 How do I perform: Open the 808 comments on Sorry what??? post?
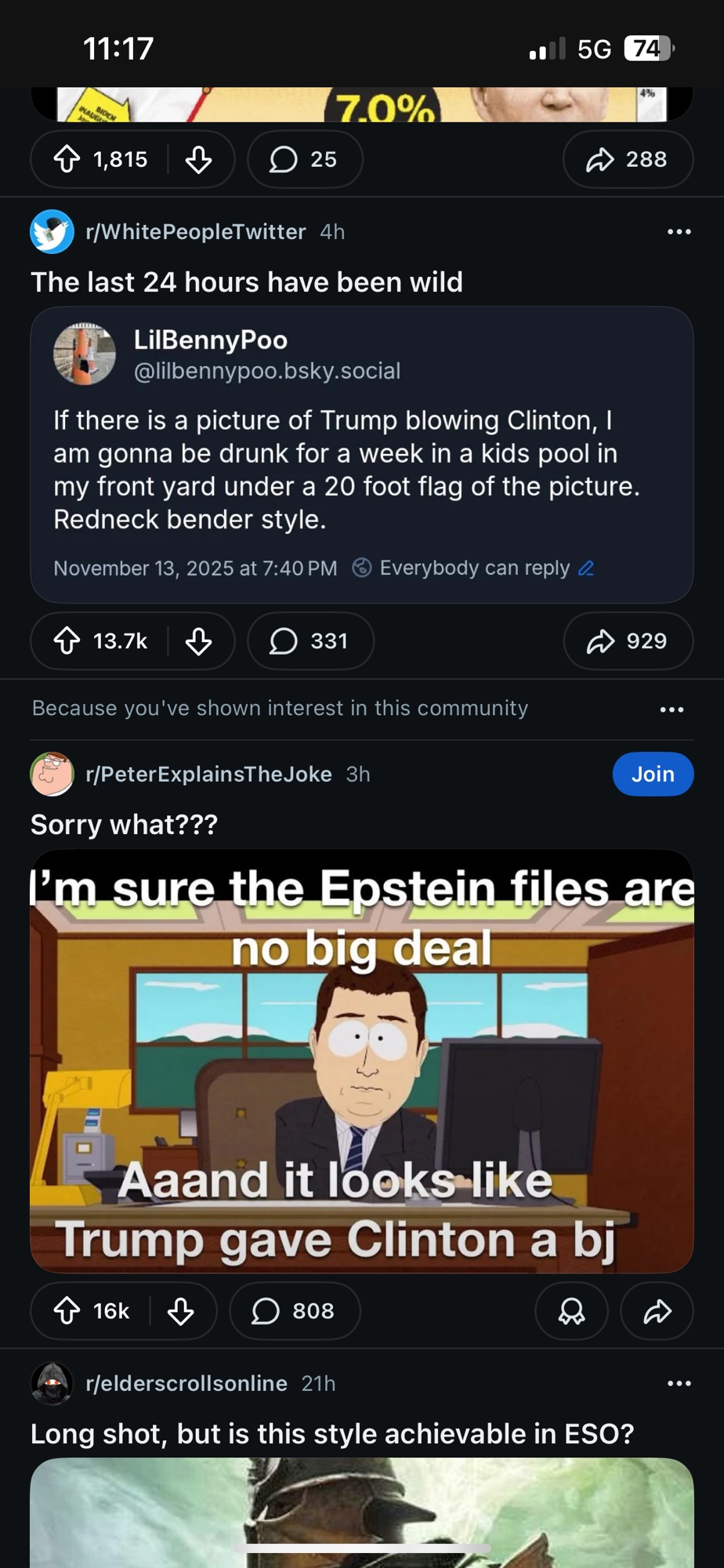coord(295,1311)
